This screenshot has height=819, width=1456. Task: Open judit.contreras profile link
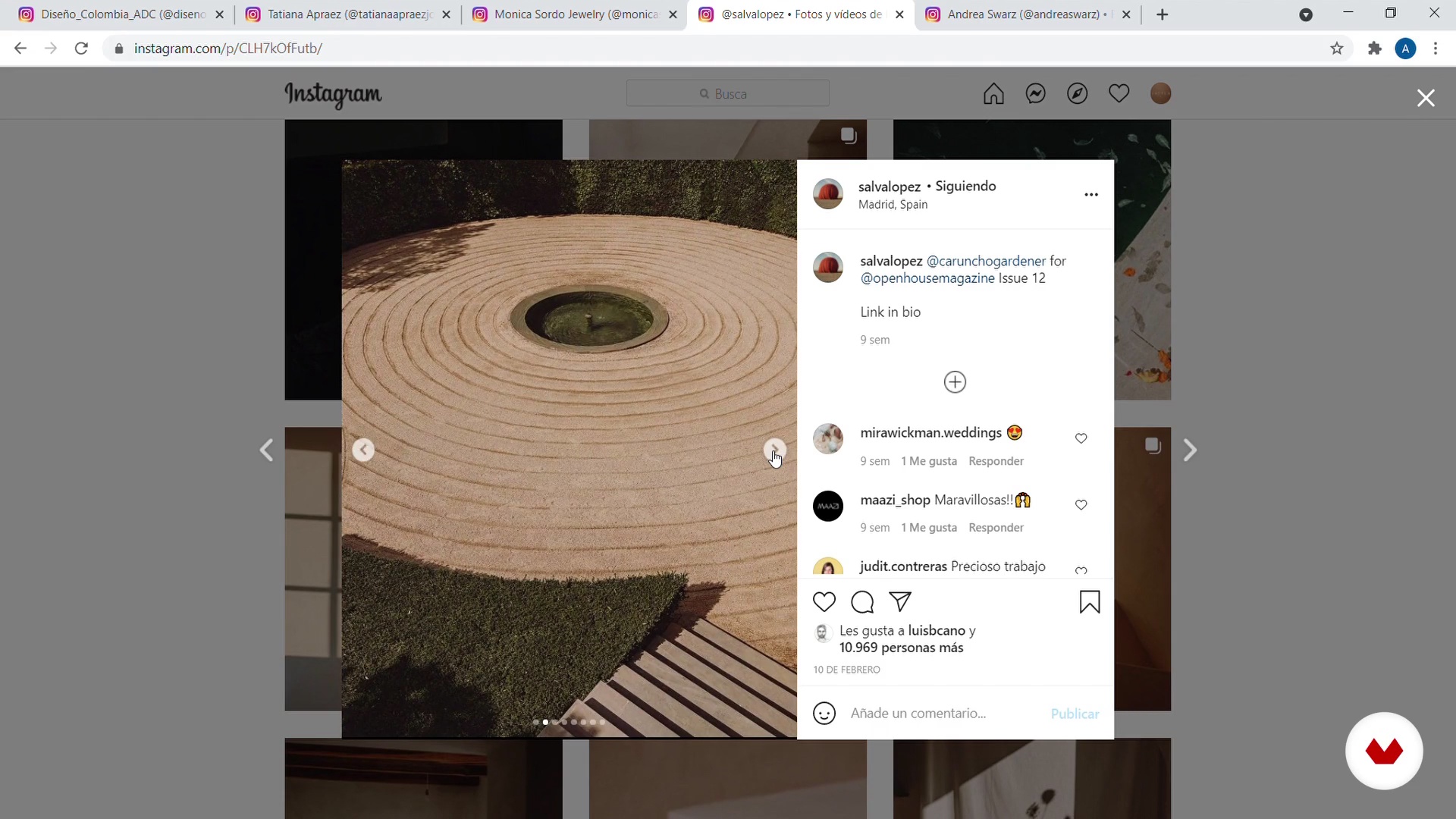point(903,566)
